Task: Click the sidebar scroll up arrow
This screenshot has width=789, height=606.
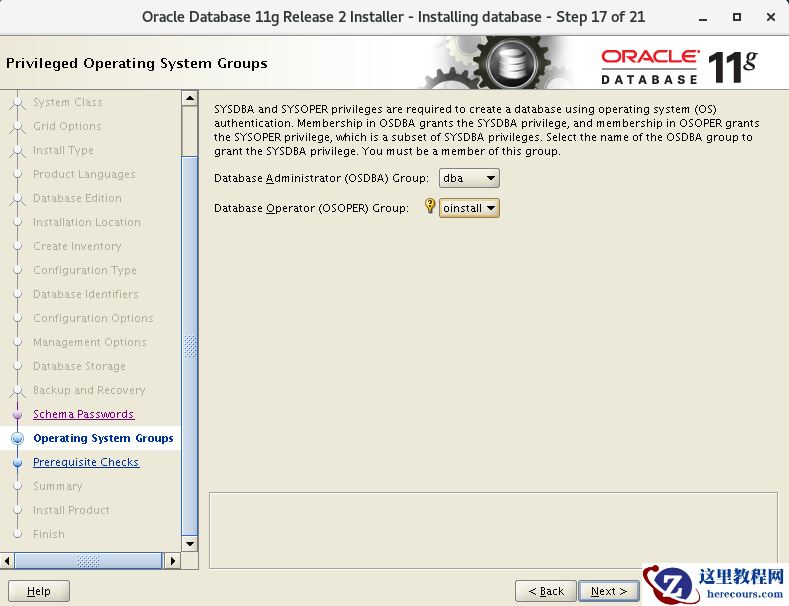Action: coord(190,98)
